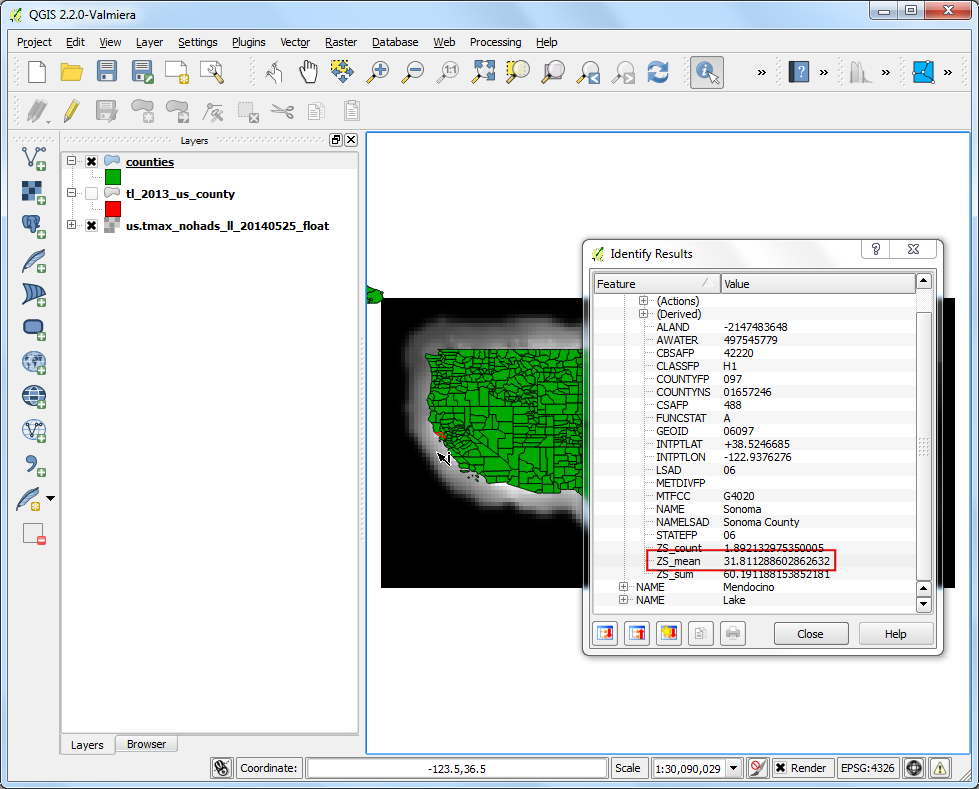Screen dimensions: 979x789
Task: Click the New Project icon
Action: (37, 72)
